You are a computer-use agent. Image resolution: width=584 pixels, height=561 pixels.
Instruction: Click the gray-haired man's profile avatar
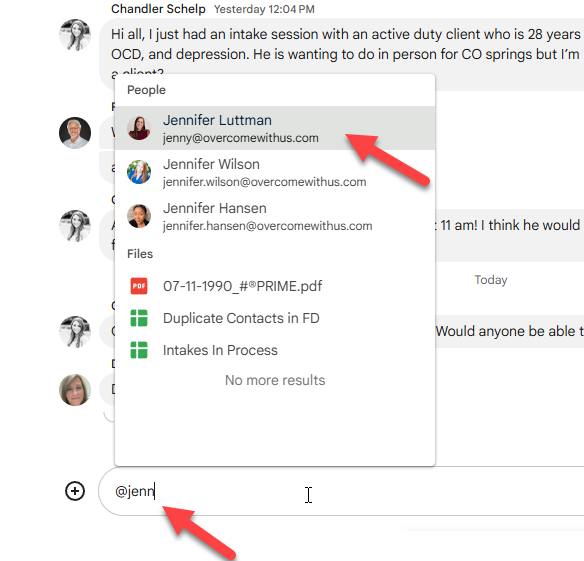(x=75, y=133)
